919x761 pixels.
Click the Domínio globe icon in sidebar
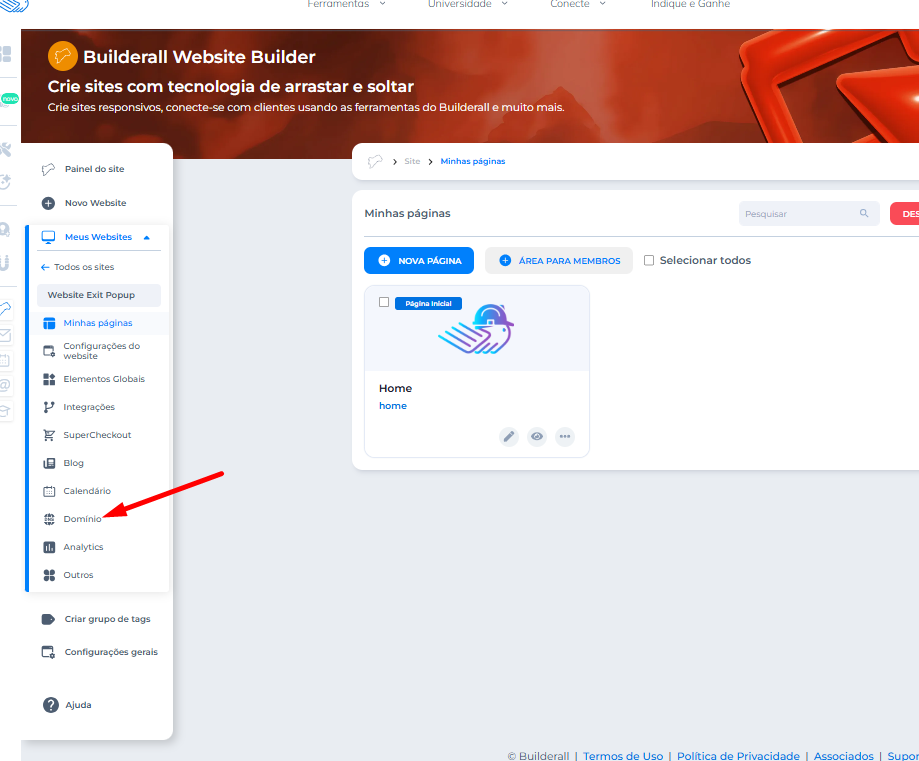click(x=49, y=519)
